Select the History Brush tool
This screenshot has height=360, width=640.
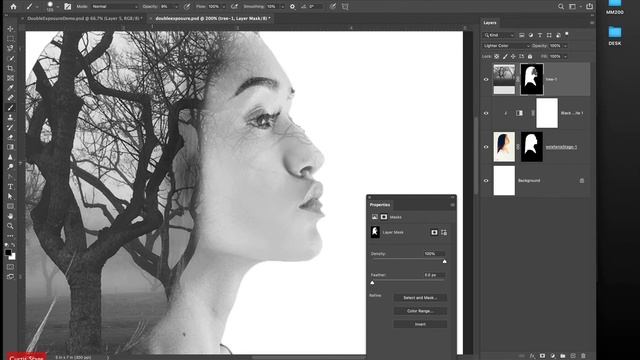click(11, 127)
